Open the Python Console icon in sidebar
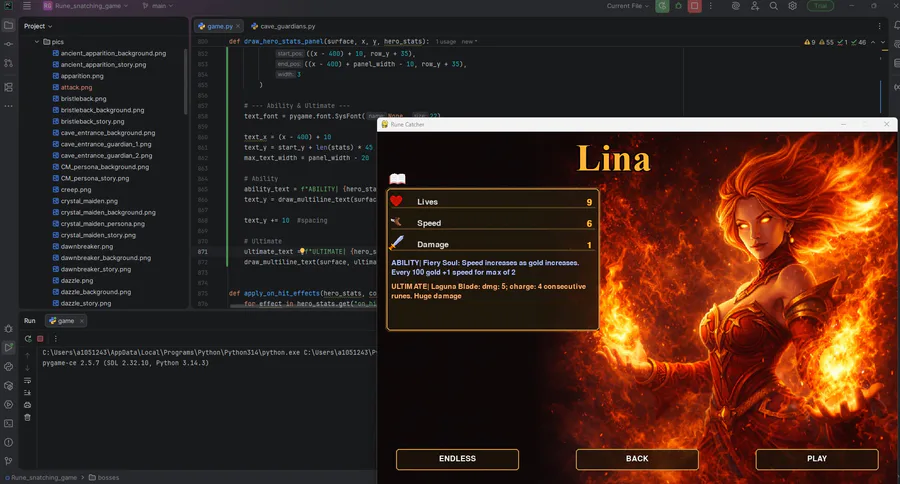 pyautogui.click(x=9, y=366)
